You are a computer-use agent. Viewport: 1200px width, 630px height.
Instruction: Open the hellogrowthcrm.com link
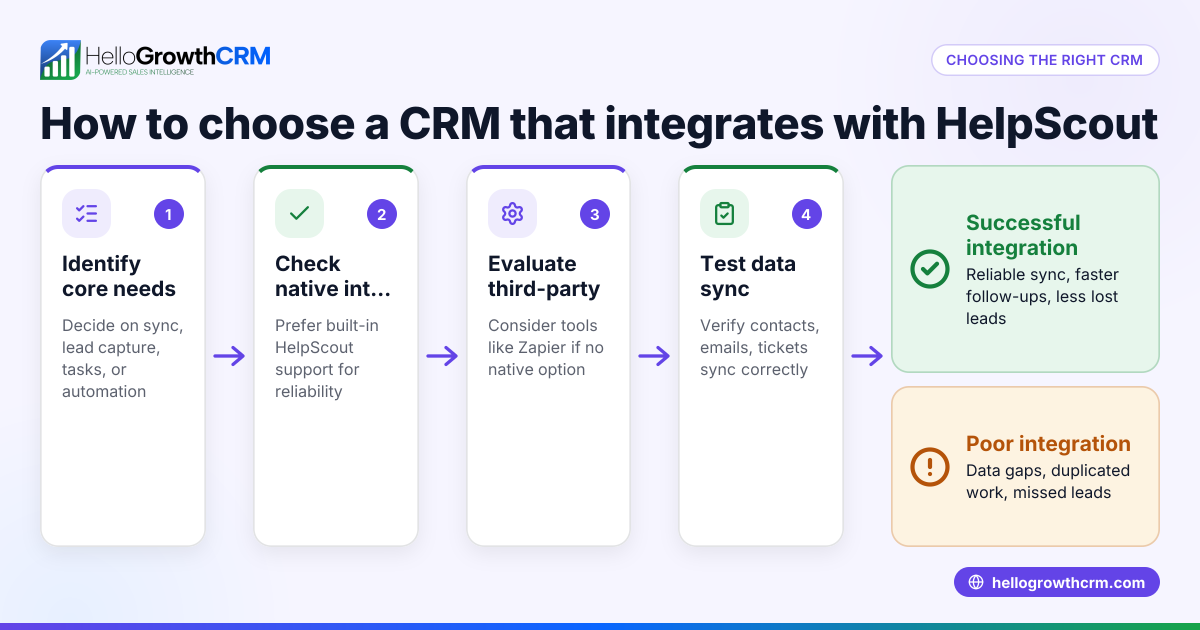[1057, 583]
